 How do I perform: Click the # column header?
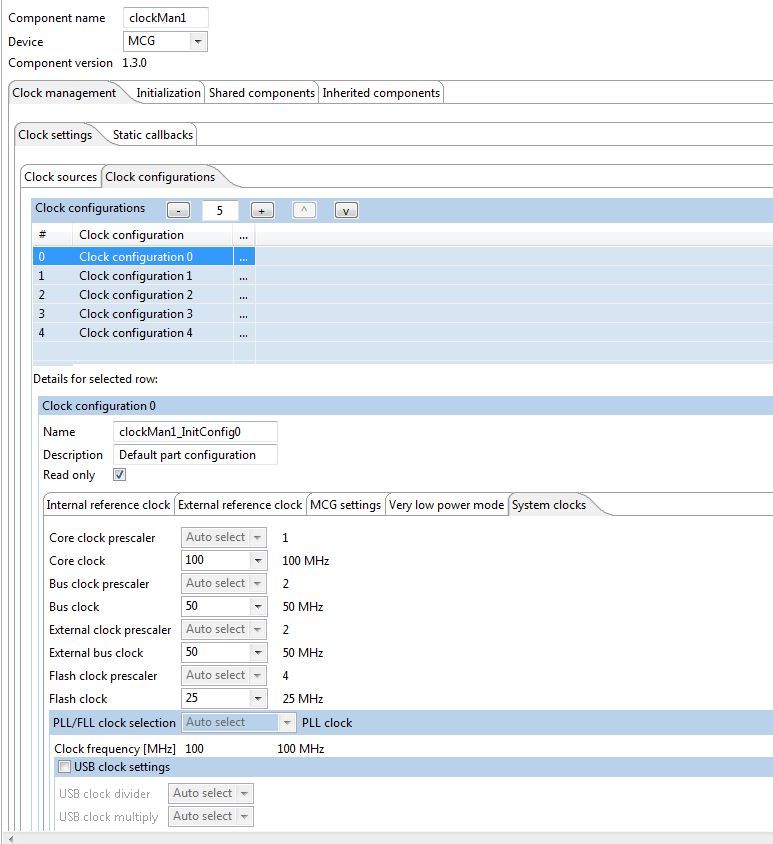(52, 235)
